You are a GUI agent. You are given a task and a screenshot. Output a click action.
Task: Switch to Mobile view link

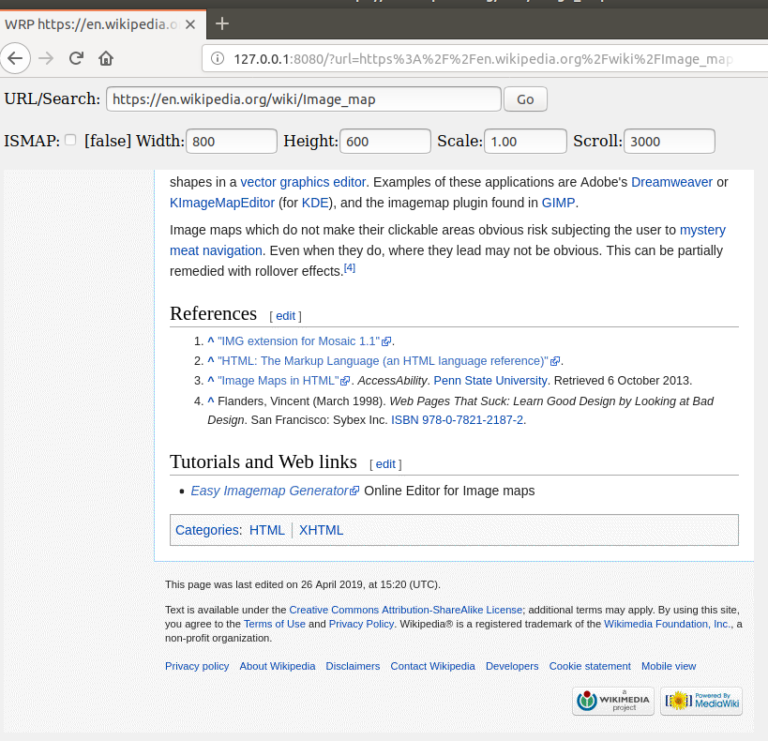click(x=669, y=667)
